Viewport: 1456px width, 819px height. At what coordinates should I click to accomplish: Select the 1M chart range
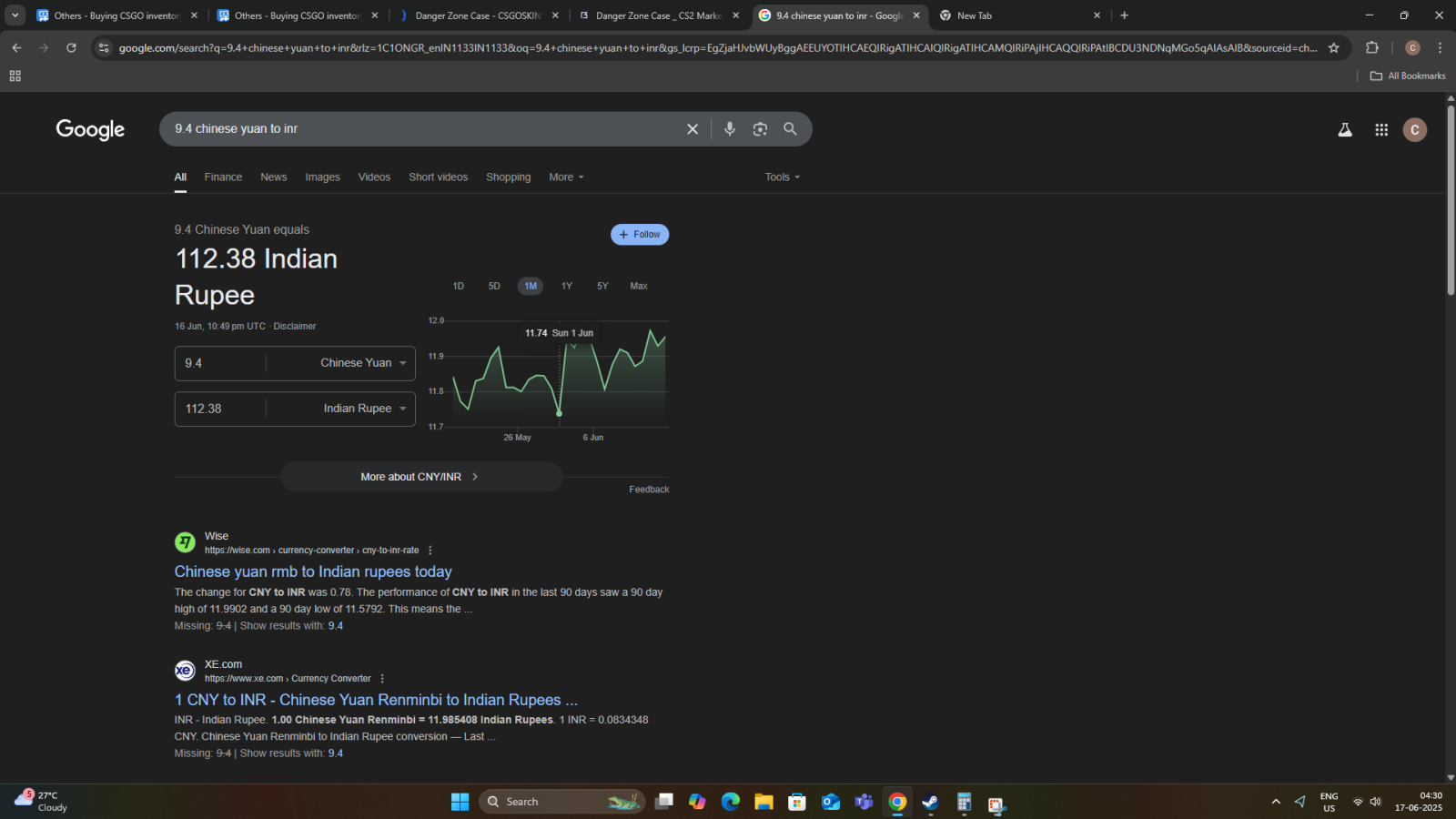tap(531, 287)
